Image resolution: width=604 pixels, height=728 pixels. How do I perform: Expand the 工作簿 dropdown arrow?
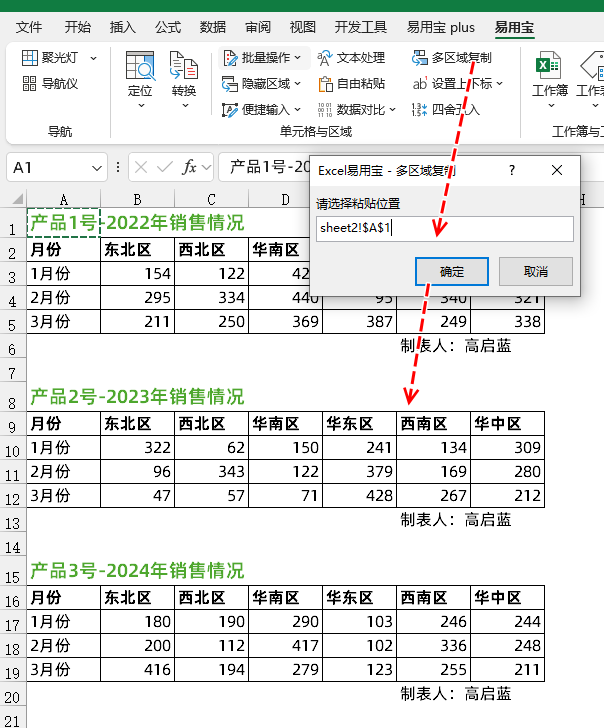click(x=551, y=106)
